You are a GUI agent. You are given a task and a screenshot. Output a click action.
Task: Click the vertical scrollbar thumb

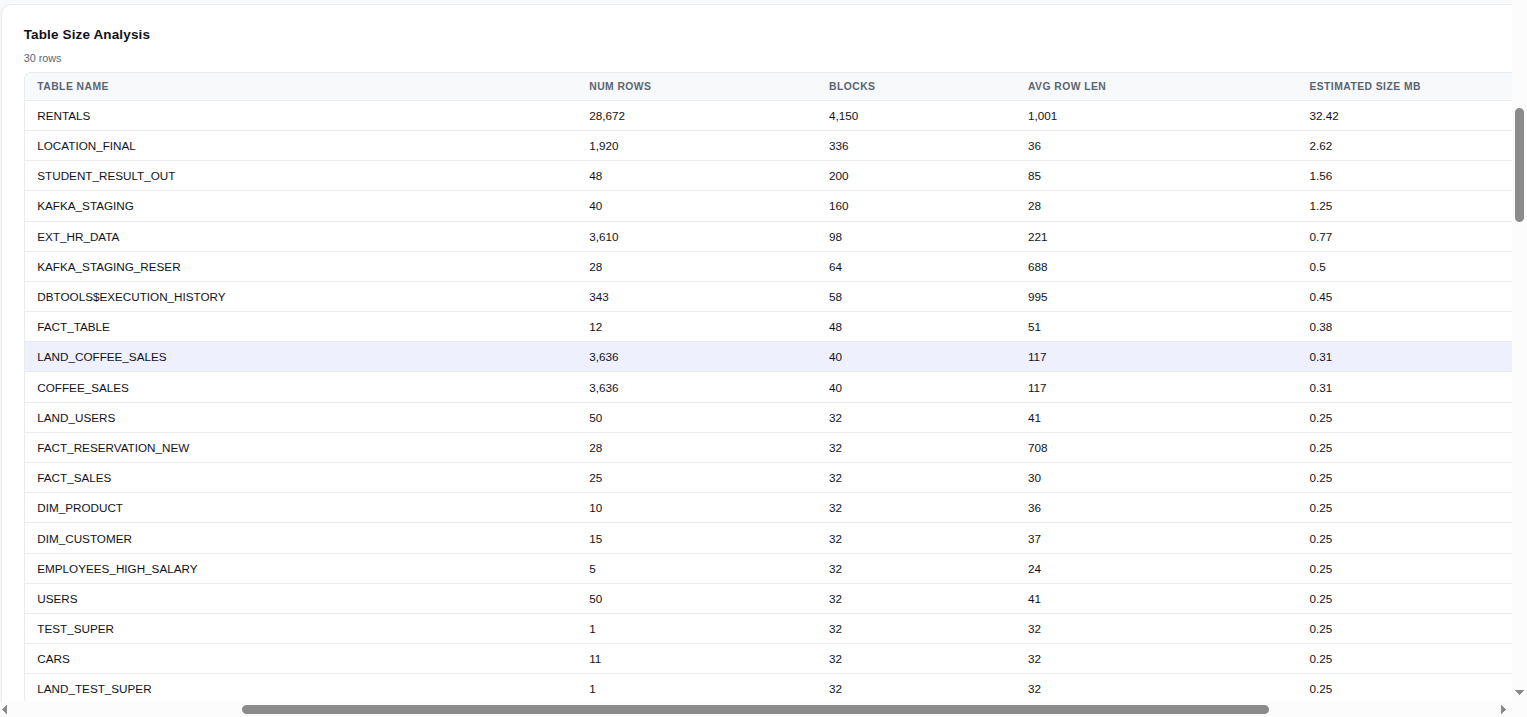coord(1519,165)
